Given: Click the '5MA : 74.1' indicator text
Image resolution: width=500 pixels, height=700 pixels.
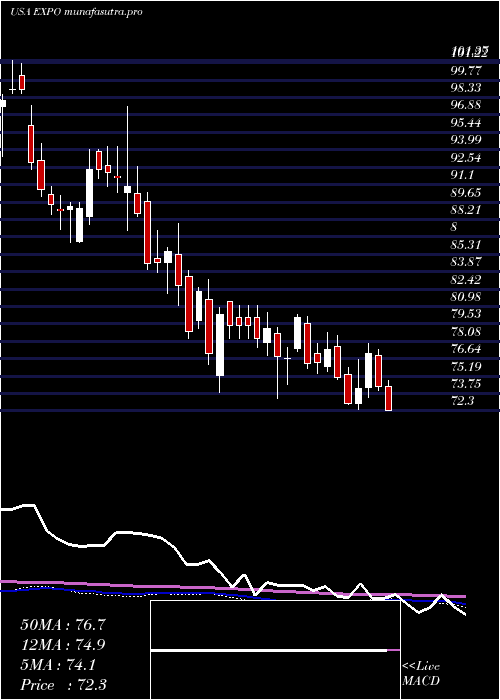Looking at the screenshot, I should tap(58, 665).
